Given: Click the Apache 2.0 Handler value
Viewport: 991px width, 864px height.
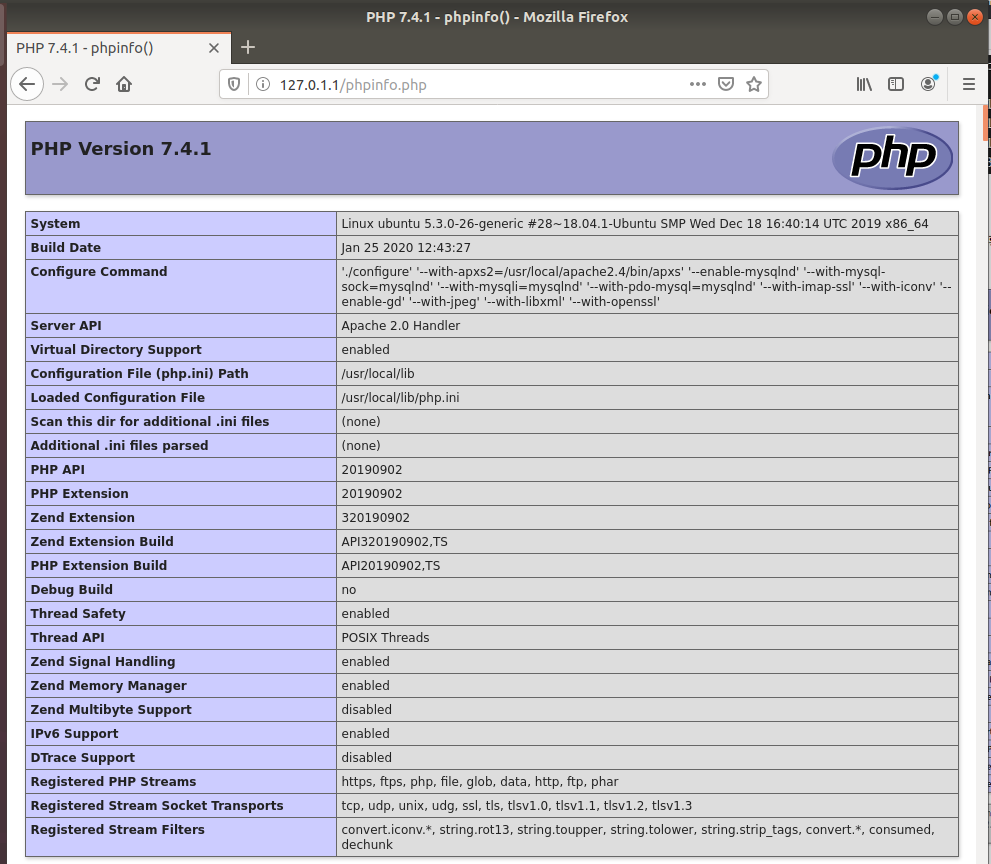Looking at the screenshot, I should coord(401,326).
